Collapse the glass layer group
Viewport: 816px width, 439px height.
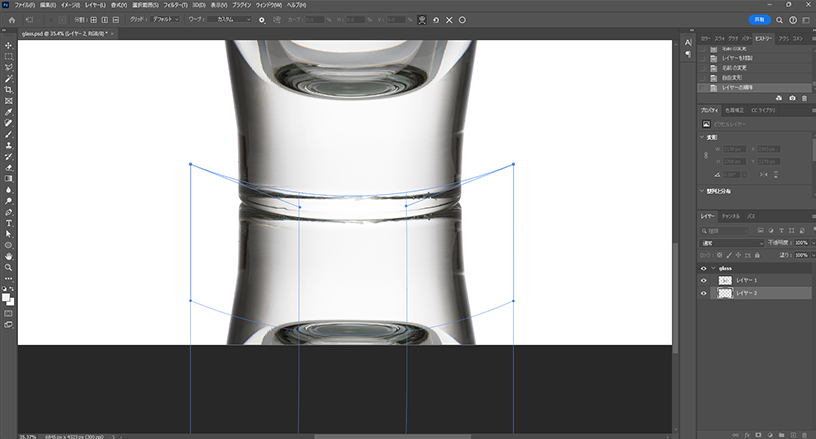[x=713, y=268]
